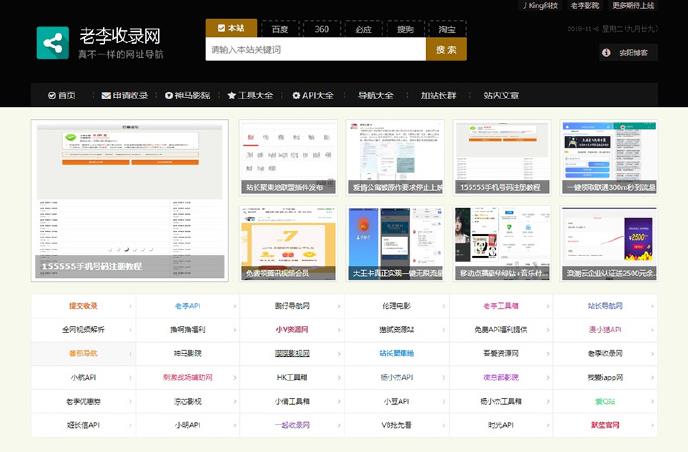Open the small 155555手机号码注册教程 thumbnail

(x=502, y=158)
